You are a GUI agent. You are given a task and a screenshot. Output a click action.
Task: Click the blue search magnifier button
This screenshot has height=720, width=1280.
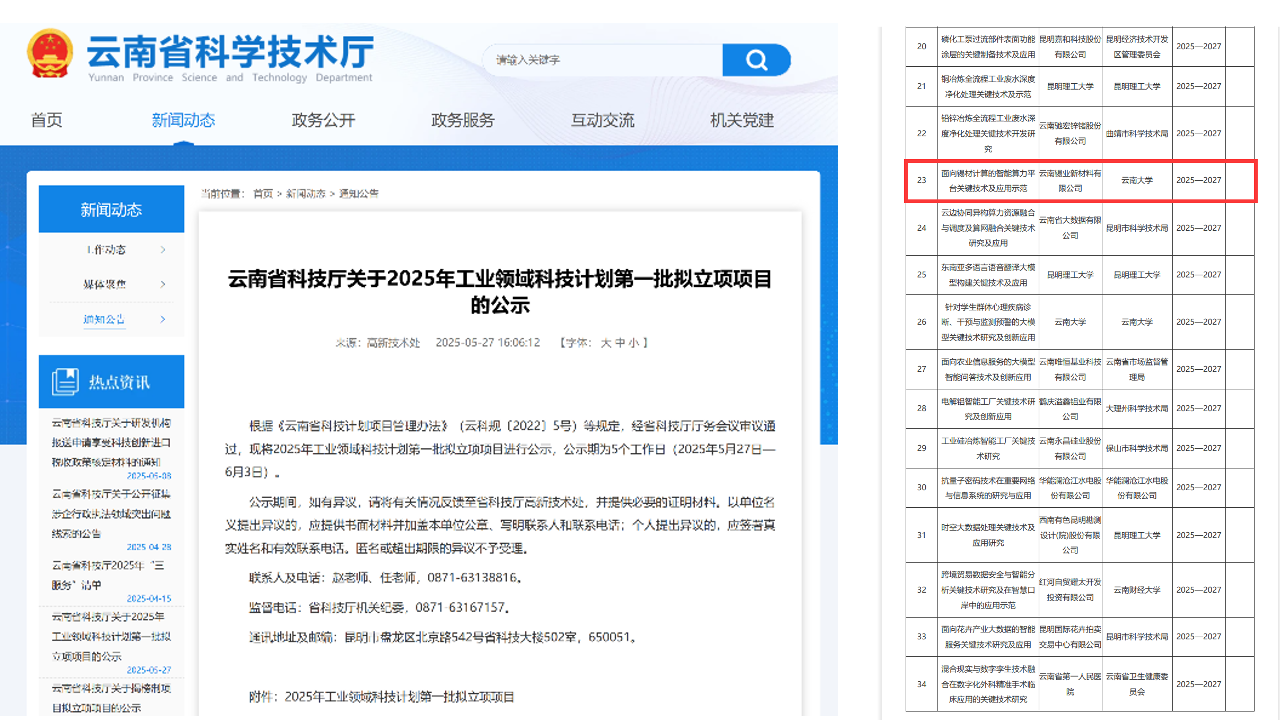tap(756, 60)
